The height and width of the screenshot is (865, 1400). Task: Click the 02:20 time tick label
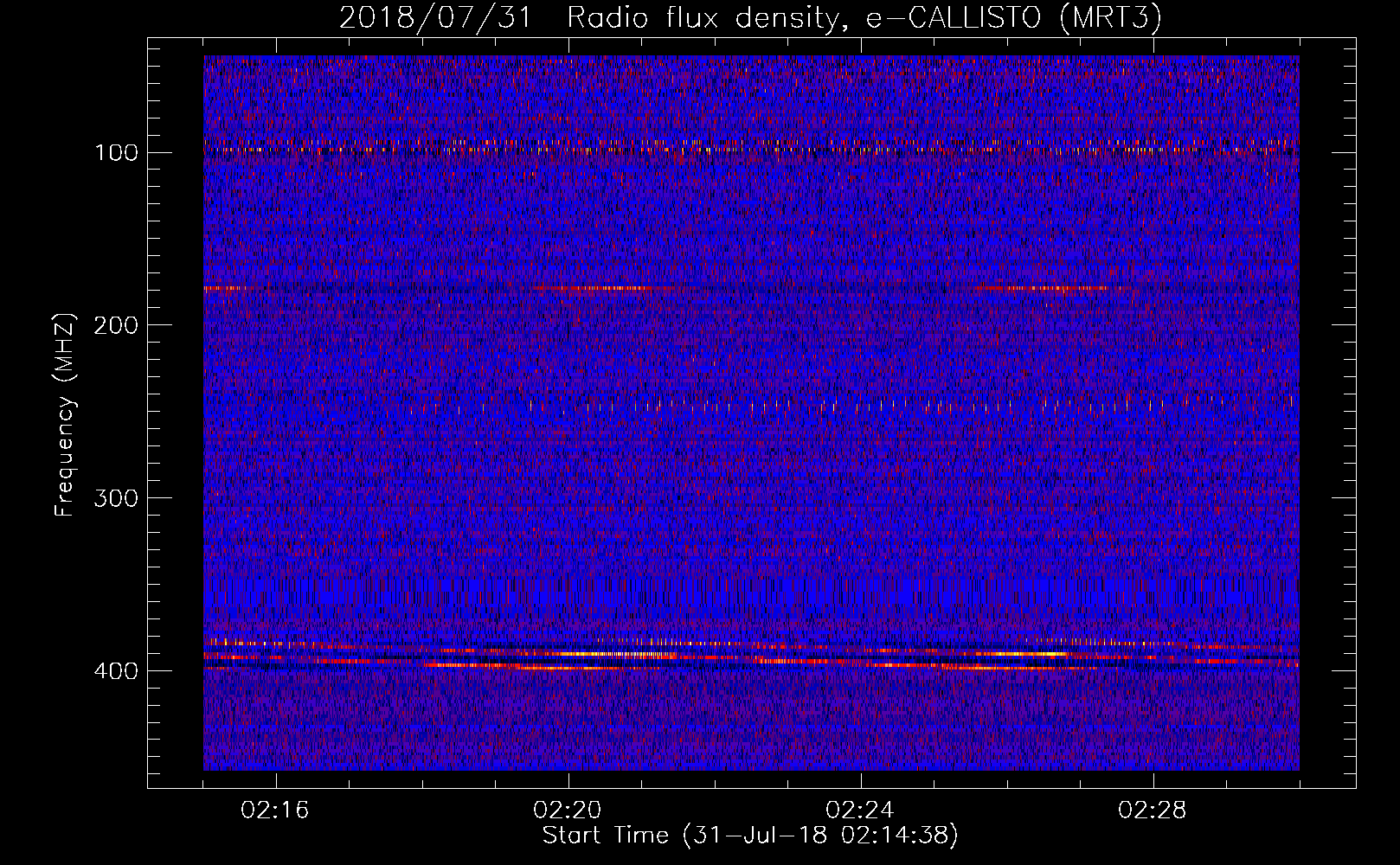568,811
